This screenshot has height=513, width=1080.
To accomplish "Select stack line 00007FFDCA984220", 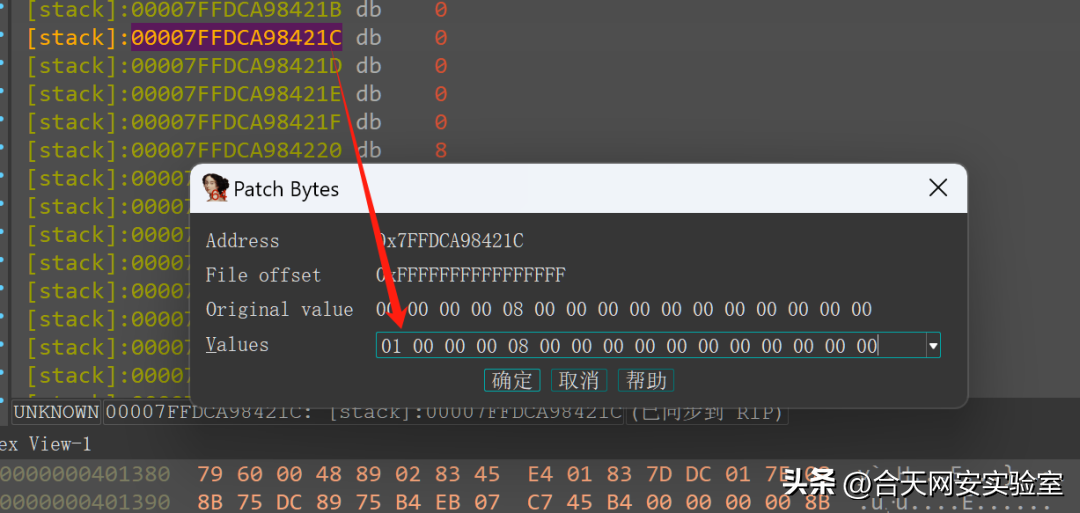I will tap(236, 150).
